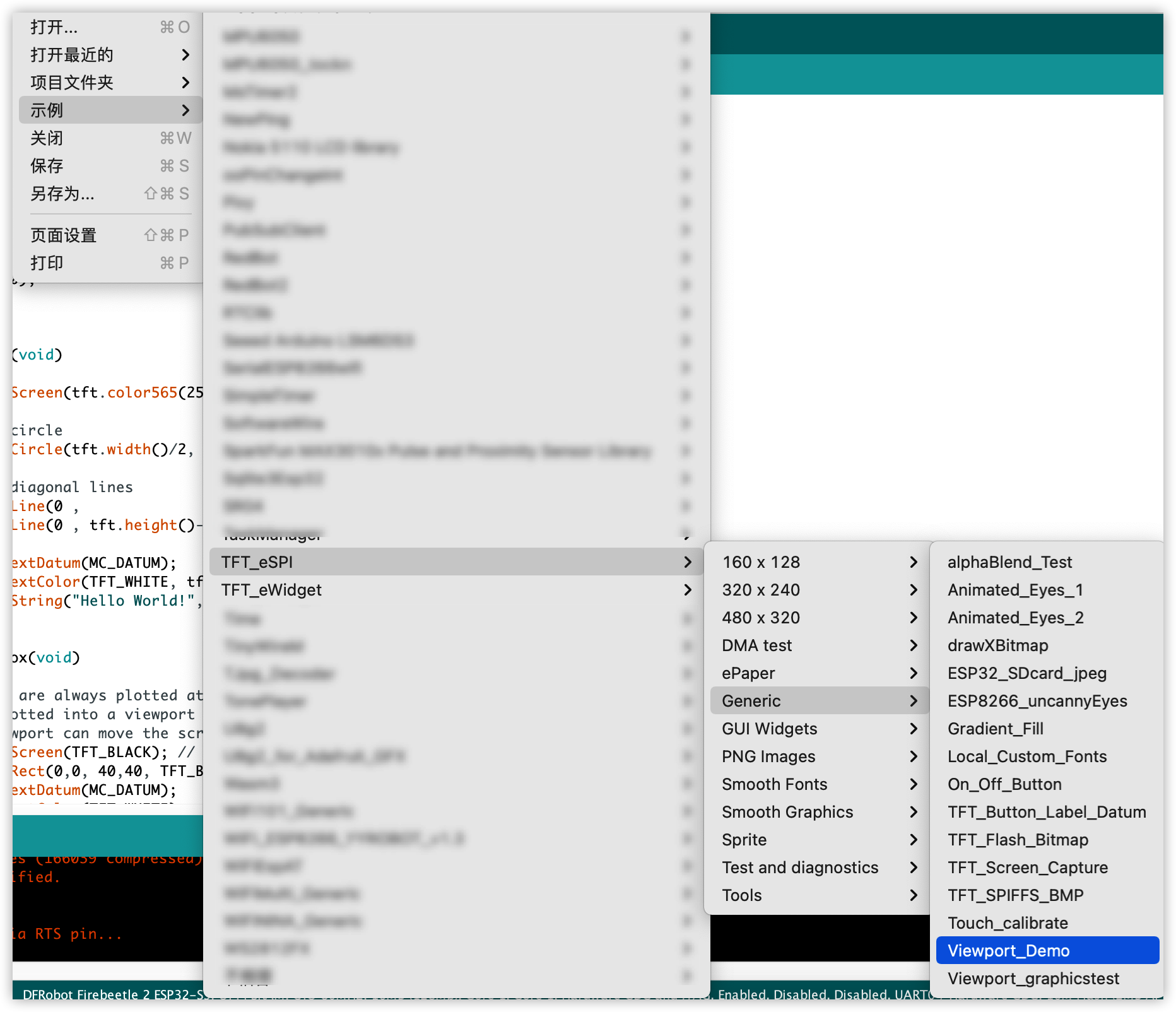Open the PNG Images submenu
This screenshot has height=1012, width=1176.
(819, 756)
